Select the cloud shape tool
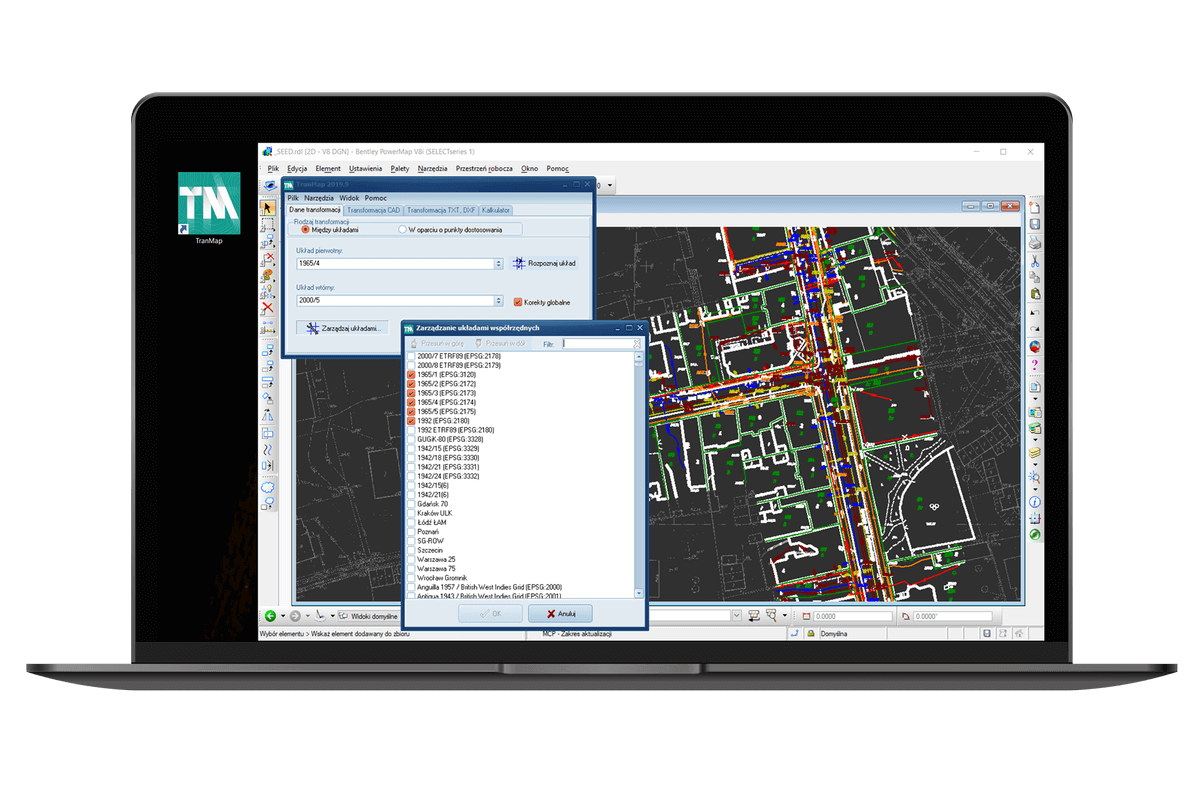This screenshot has height=800, width=1200. pos(268,488)
